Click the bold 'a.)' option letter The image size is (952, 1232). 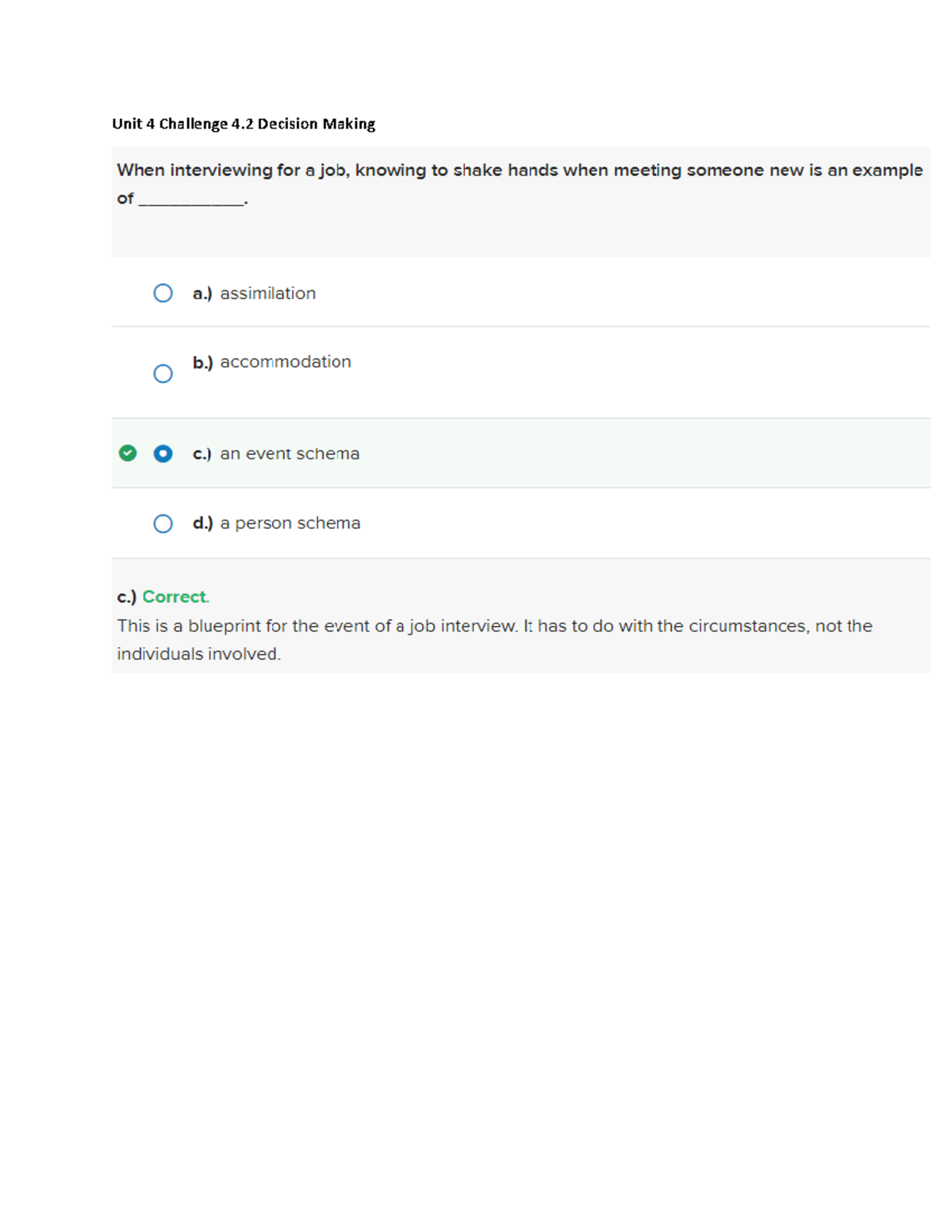click(202, 294)
